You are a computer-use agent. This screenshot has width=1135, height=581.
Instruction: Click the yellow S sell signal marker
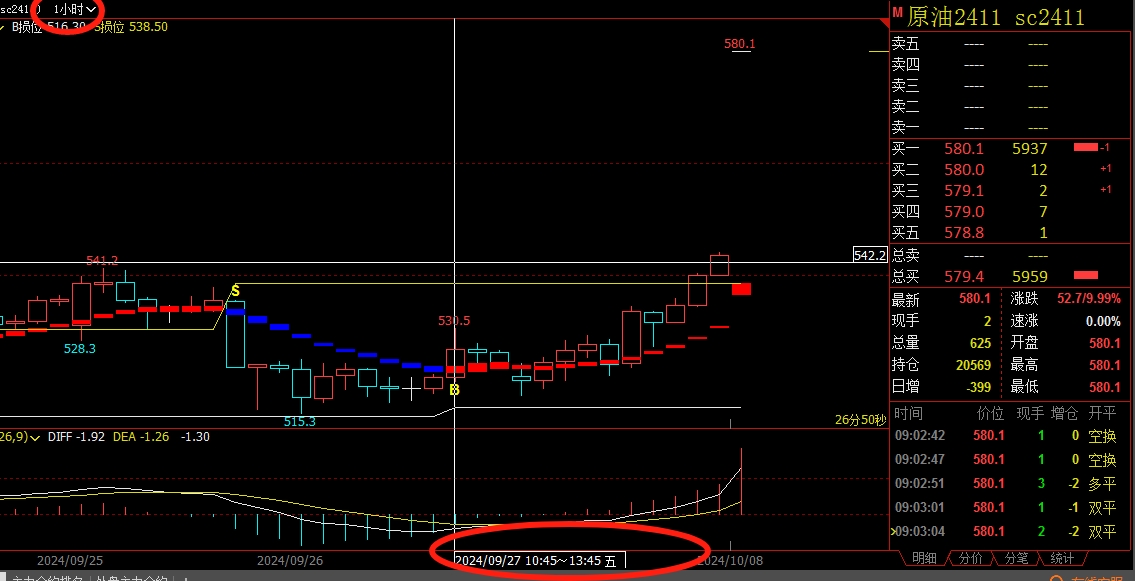pos(235,291)
